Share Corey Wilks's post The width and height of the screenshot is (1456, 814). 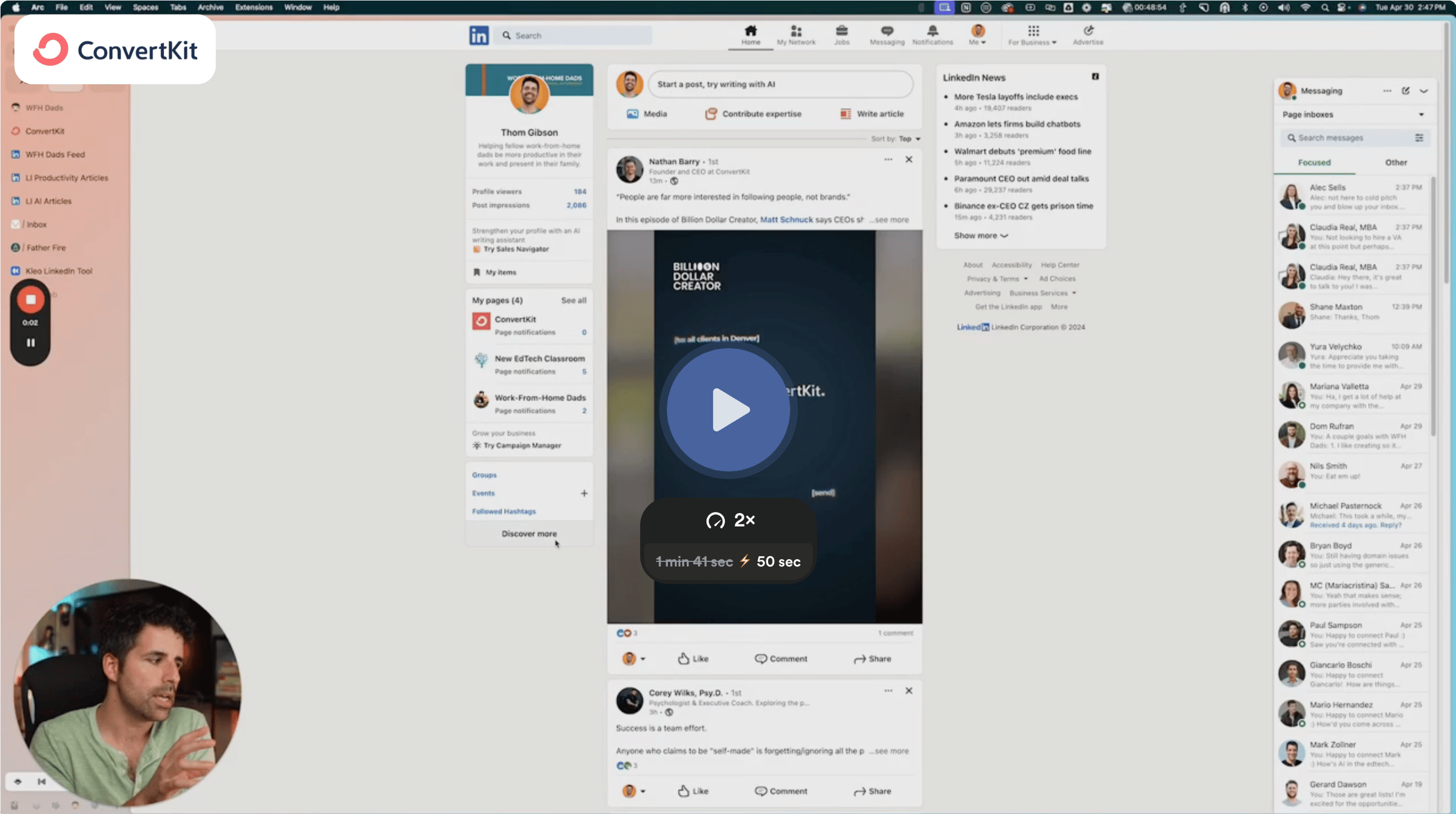pos(872,790)
